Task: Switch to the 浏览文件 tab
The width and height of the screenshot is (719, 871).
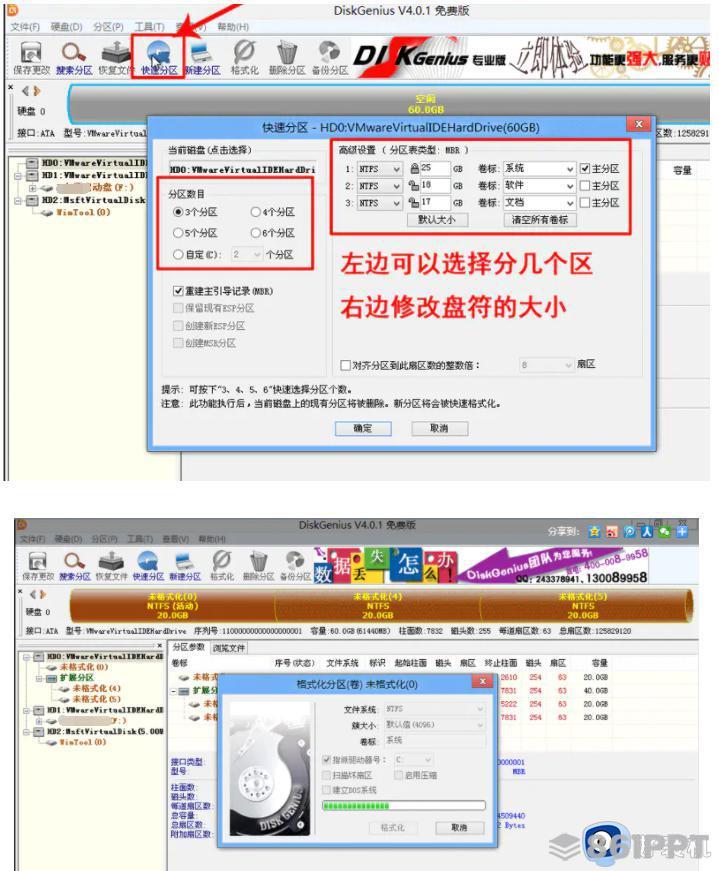Action: pyautogui.click(x=228, y=648)
